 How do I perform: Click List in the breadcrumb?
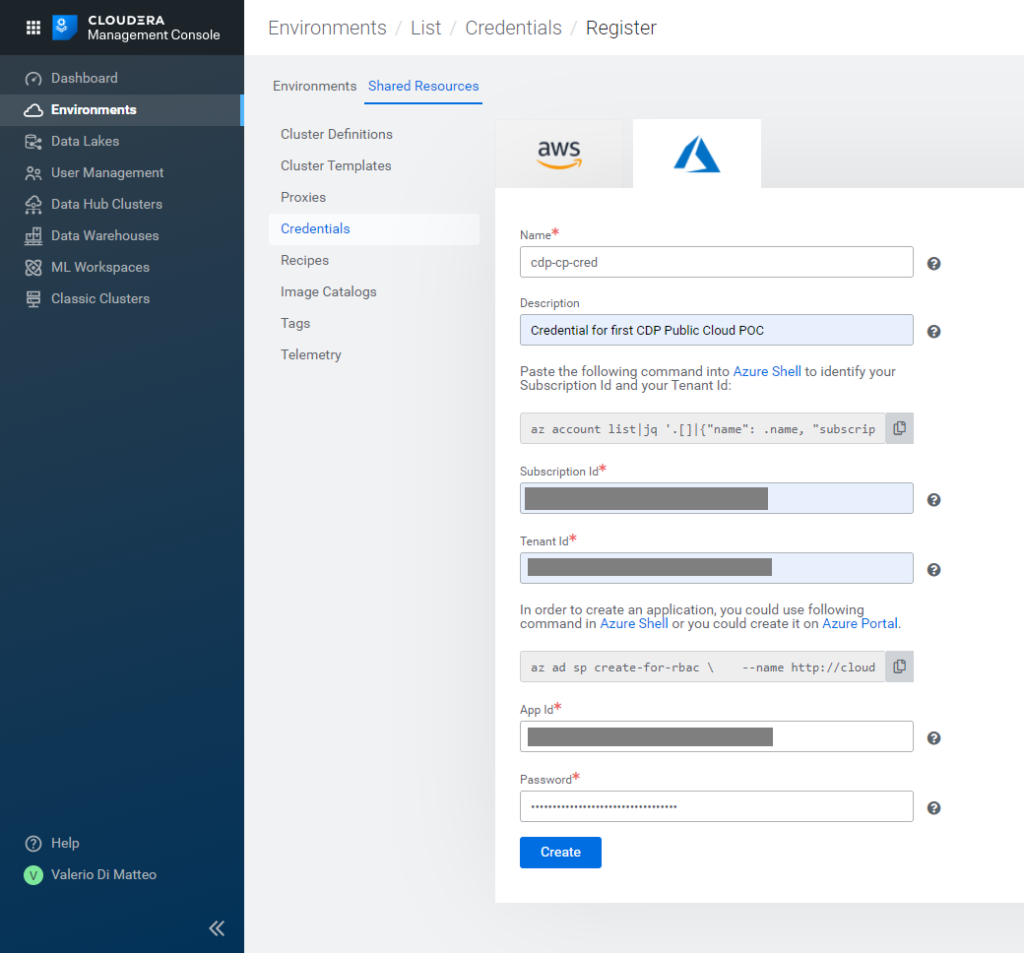tap(426, 28)
